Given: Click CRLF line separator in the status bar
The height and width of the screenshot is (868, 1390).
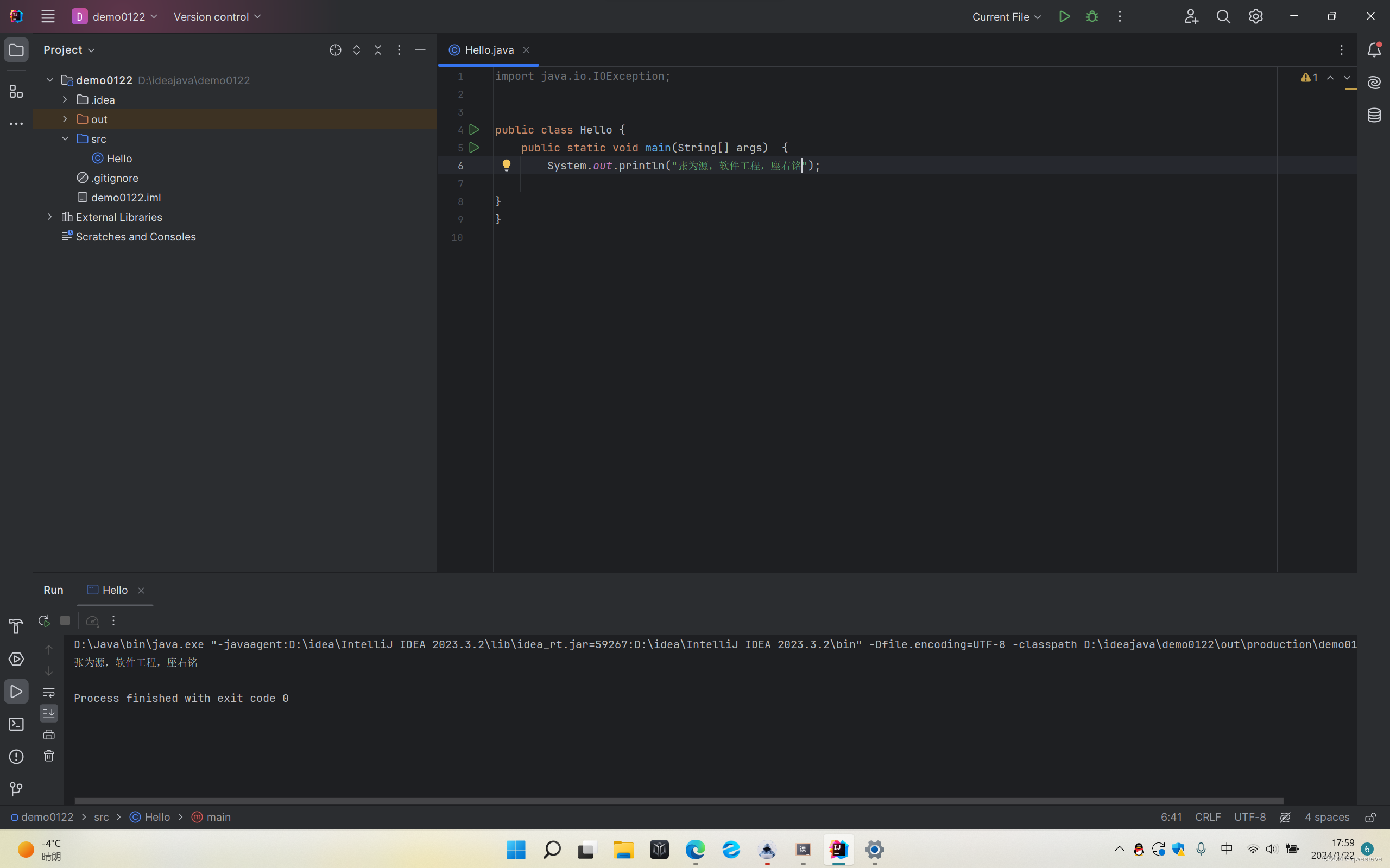Looking at the screenshot, I should pyautogui.click(x=1207, y=817).
